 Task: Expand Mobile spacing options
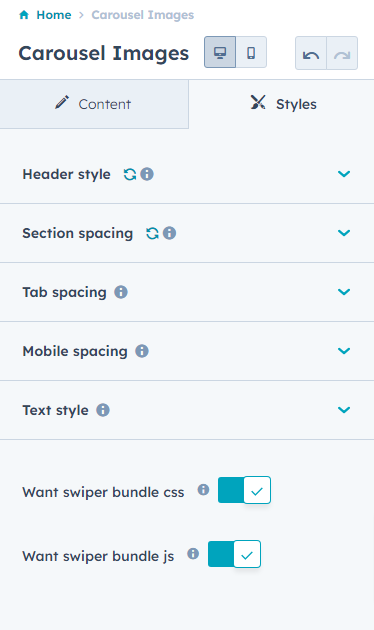point(187,351)
